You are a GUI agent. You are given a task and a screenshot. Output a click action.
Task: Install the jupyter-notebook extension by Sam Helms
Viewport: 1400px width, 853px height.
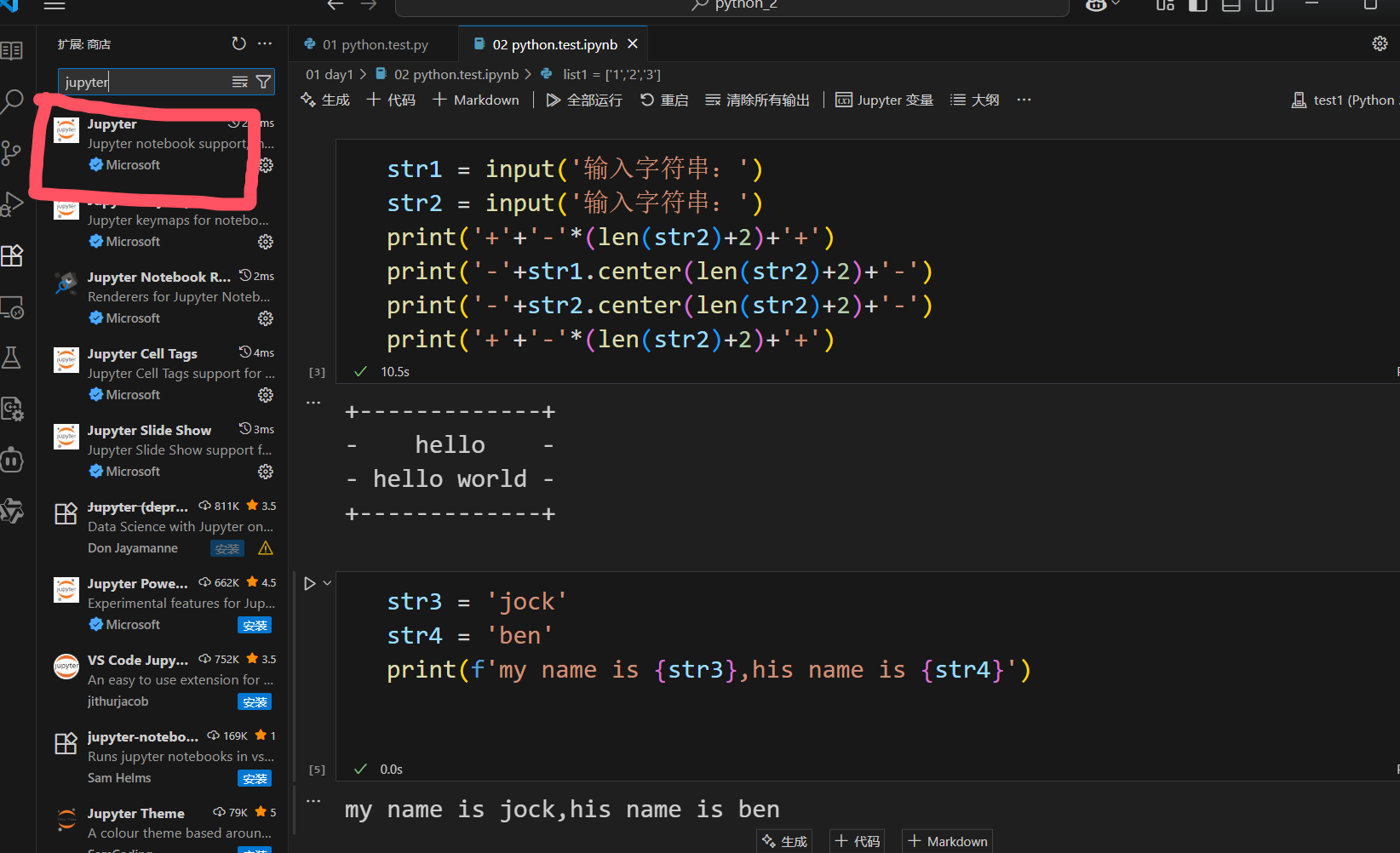[255, 777]
